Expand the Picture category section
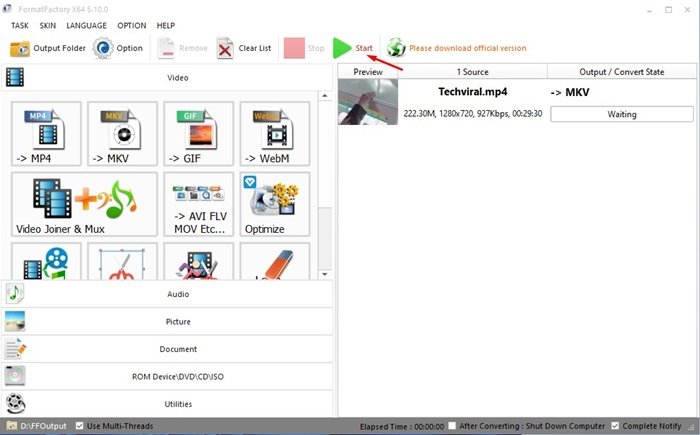The width and height of the screenshot is (700, 435). point(168,322)
